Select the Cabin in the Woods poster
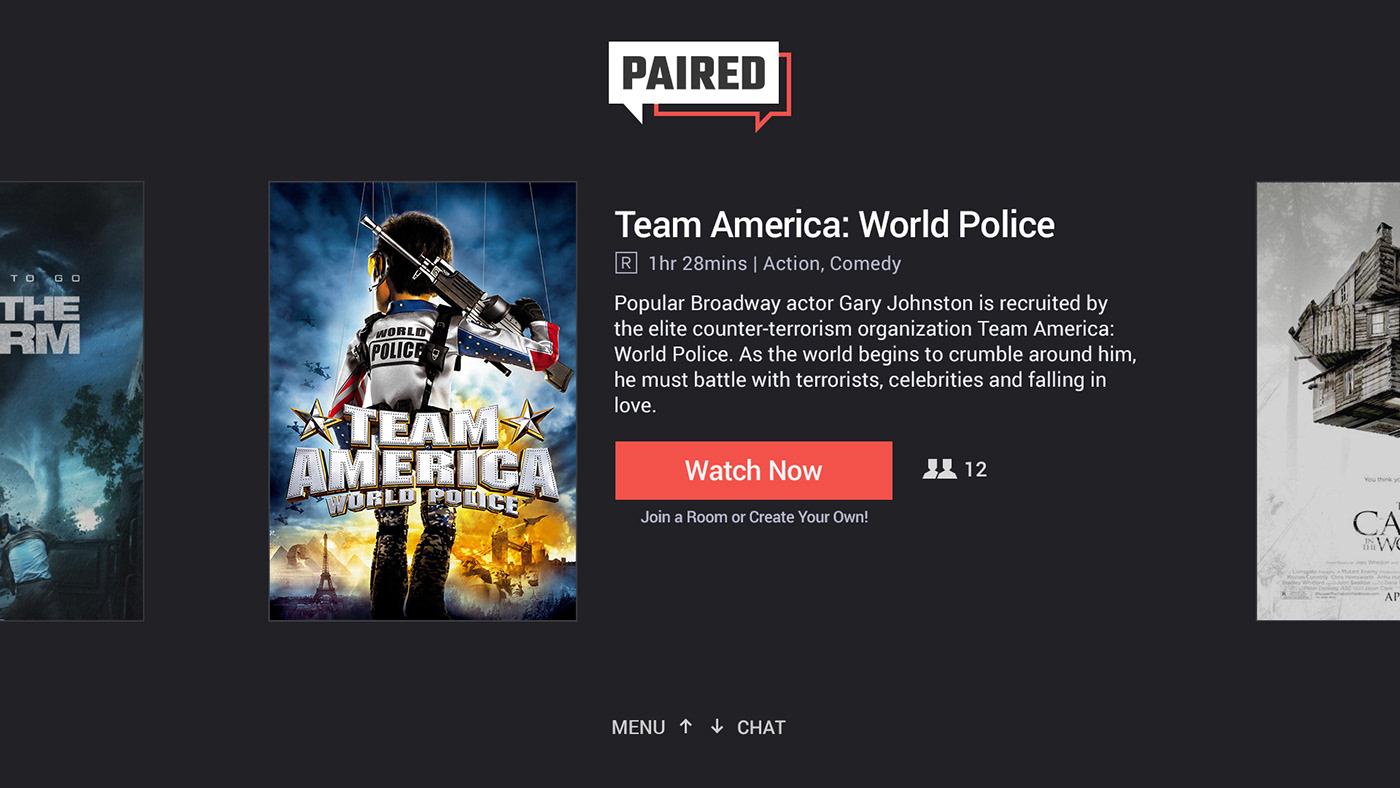 [x=1328, y=401]
